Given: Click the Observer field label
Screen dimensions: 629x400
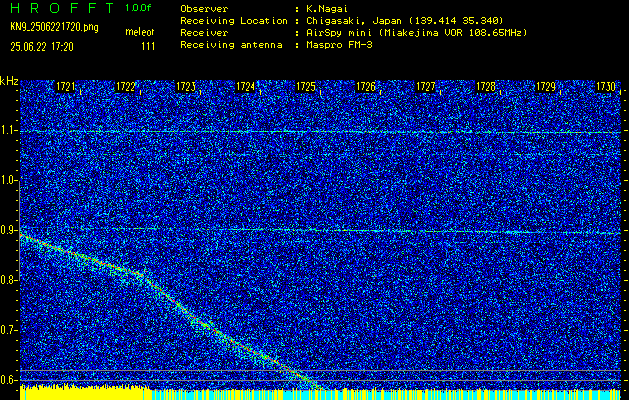Looking at the screenshot, I should [204, 8].
